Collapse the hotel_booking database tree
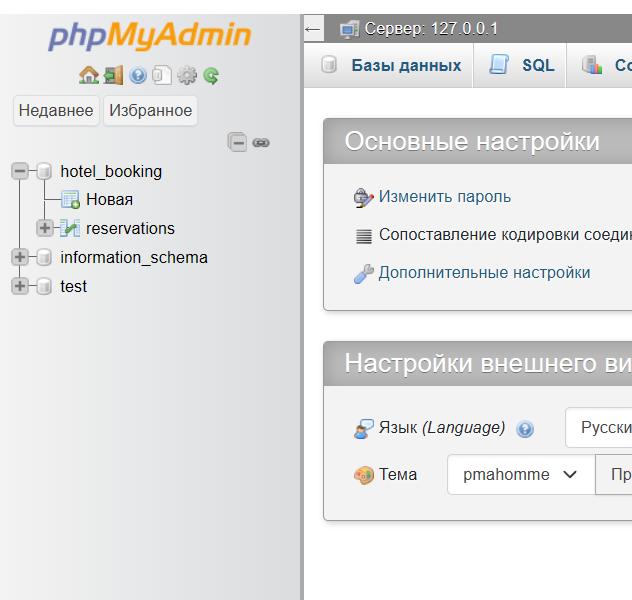Screen dimensions: 632x600 (x=20, y=171)
